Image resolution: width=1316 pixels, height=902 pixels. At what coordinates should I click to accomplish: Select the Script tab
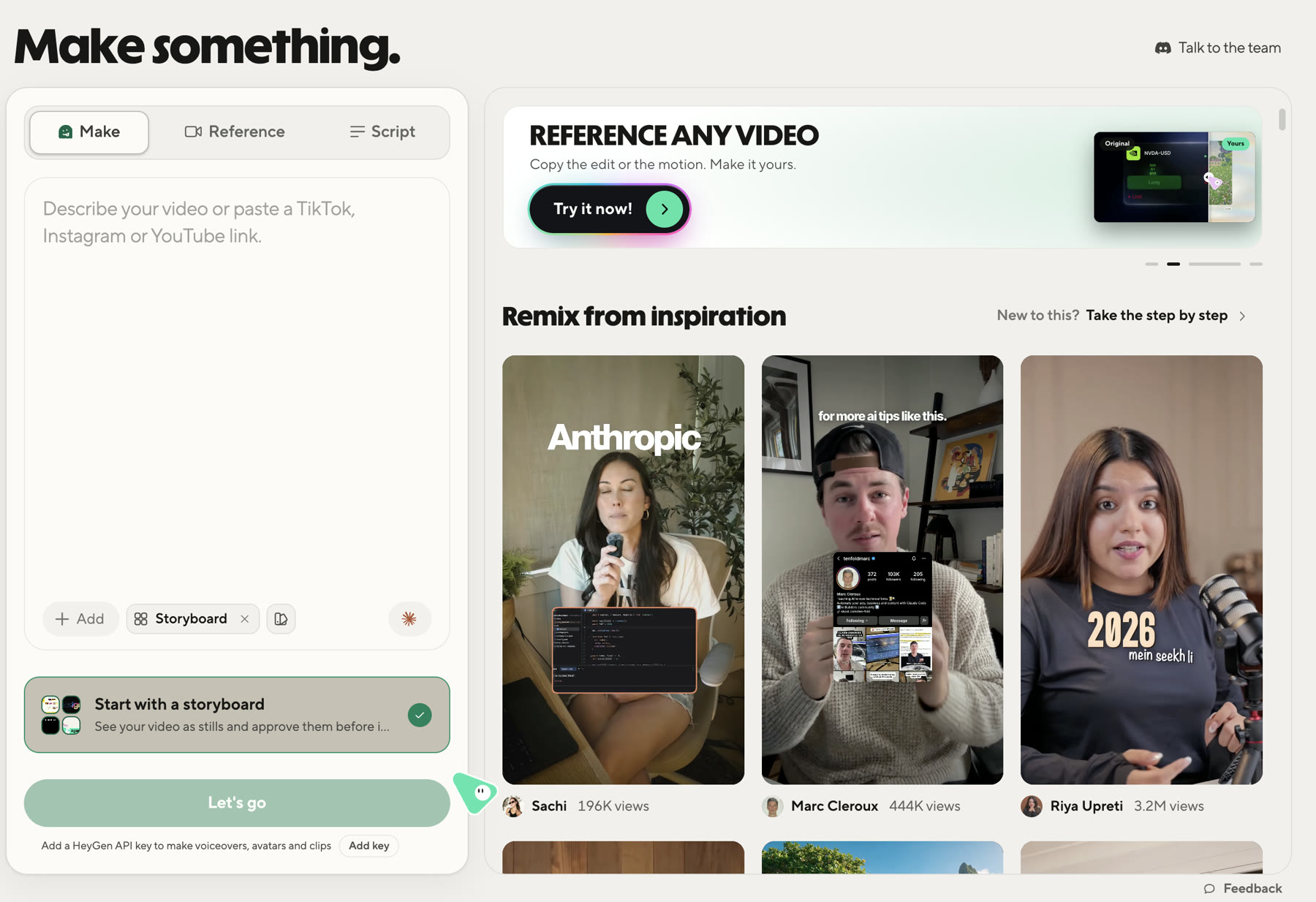382,132
